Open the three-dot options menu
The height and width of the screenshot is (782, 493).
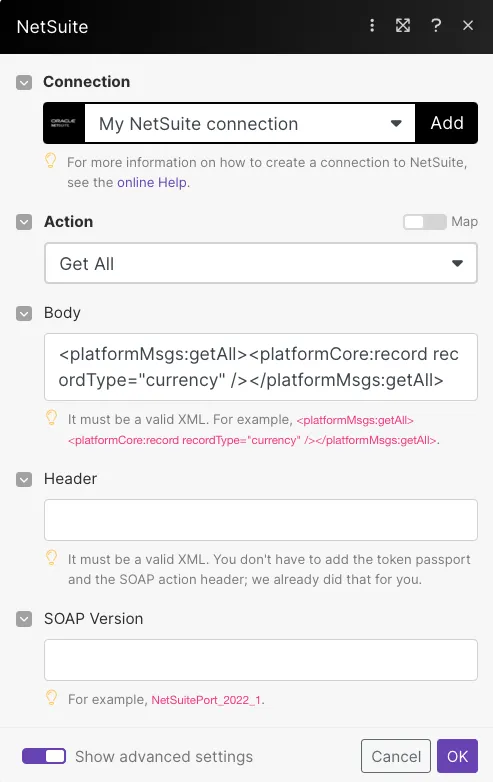tap(372, 25)
